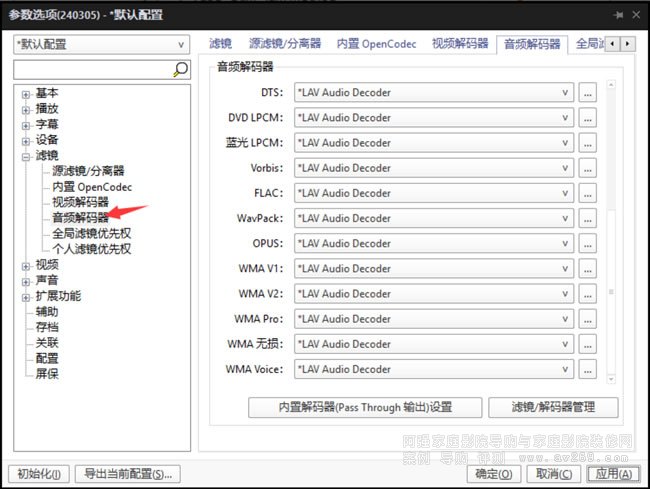Open OPUS decoder settings ellipsis button
Image resolution: width=650 pixels, height=489 pixels.
[x=587, y=243]
